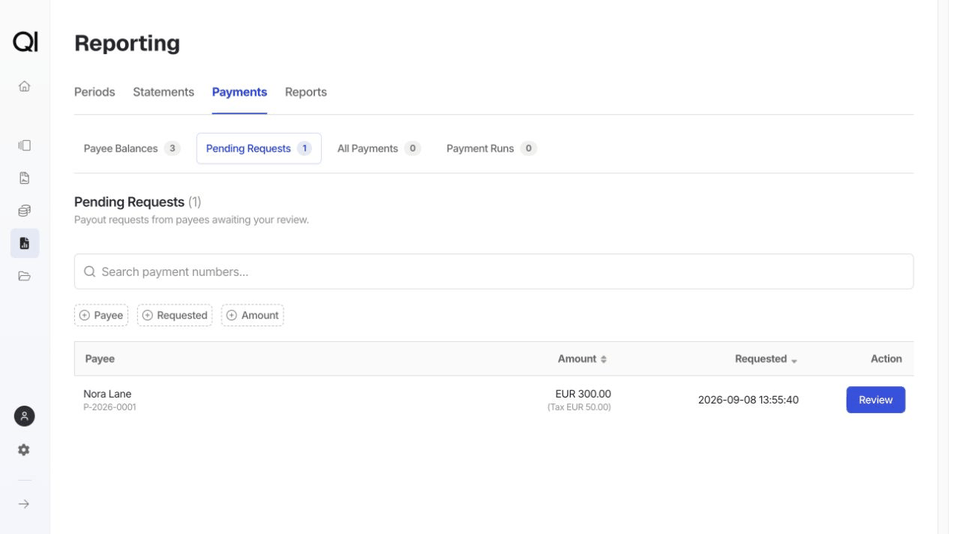This screenshot has height=540, width=960.
Task: Click the Pending Requests (1) section heading
Action: (139, 204)
